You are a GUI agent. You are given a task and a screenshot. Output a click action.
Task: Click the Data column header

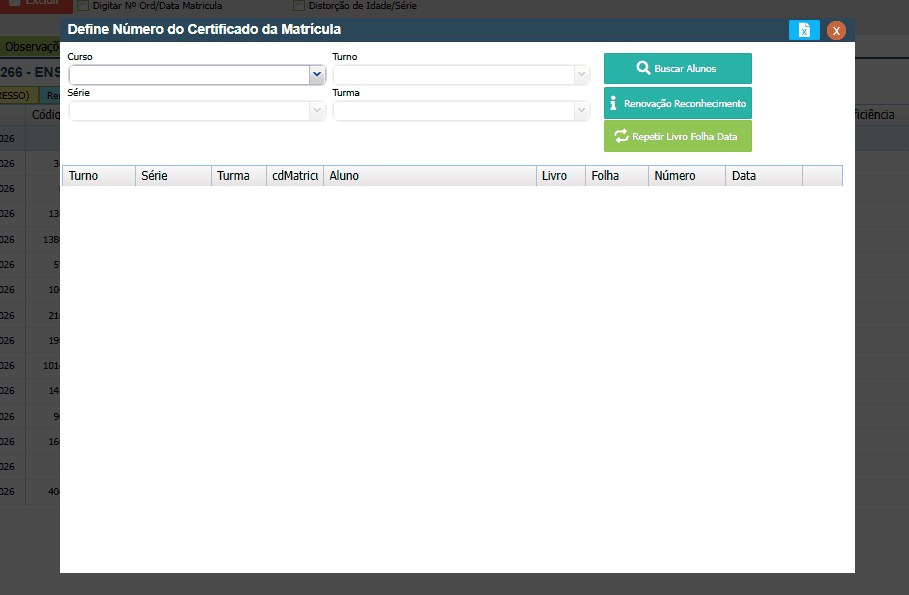(x=764, y=176)
